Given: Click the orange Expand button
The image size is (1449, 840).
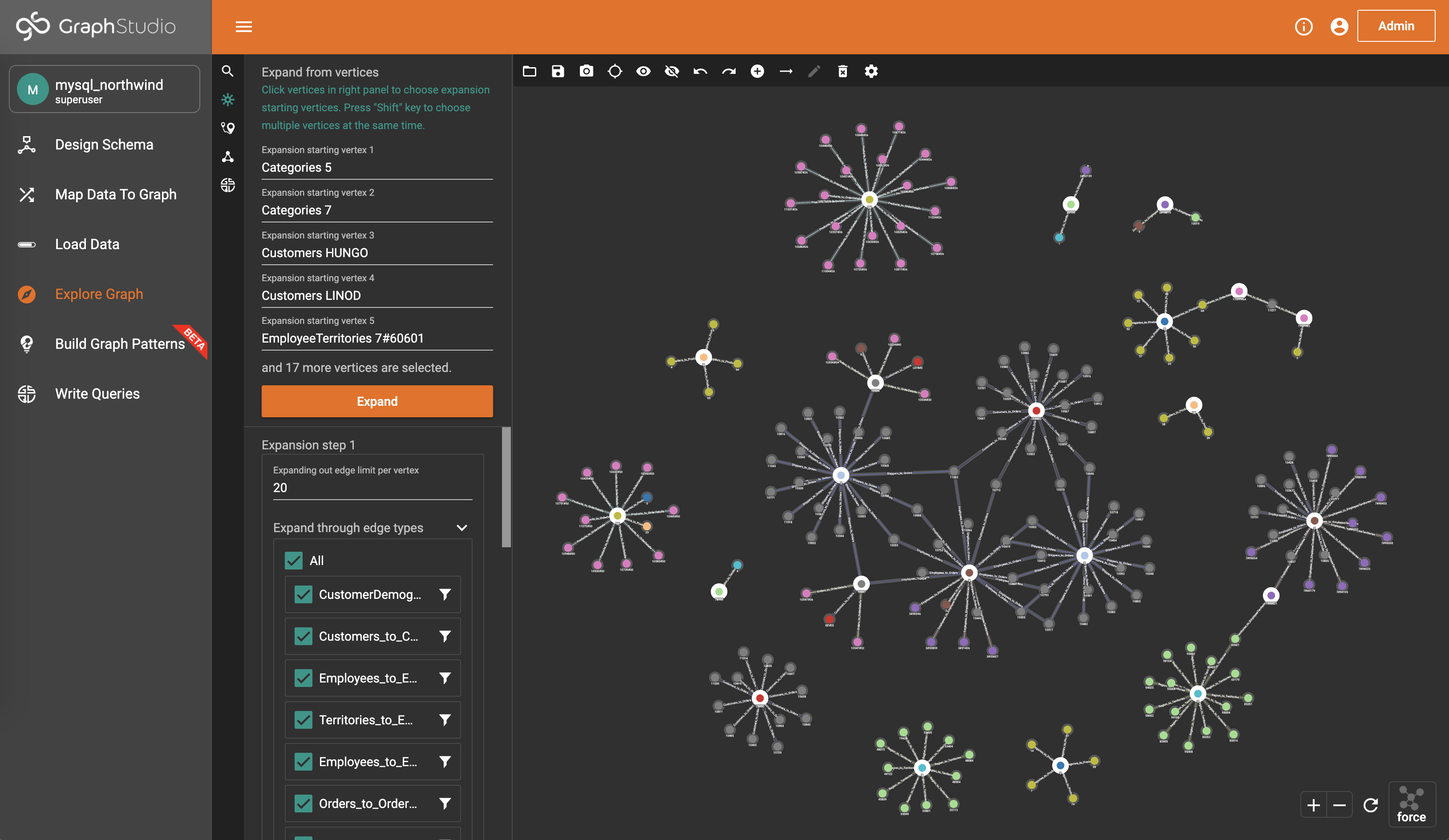Looking at the screenshot, I should pos(377,401).
